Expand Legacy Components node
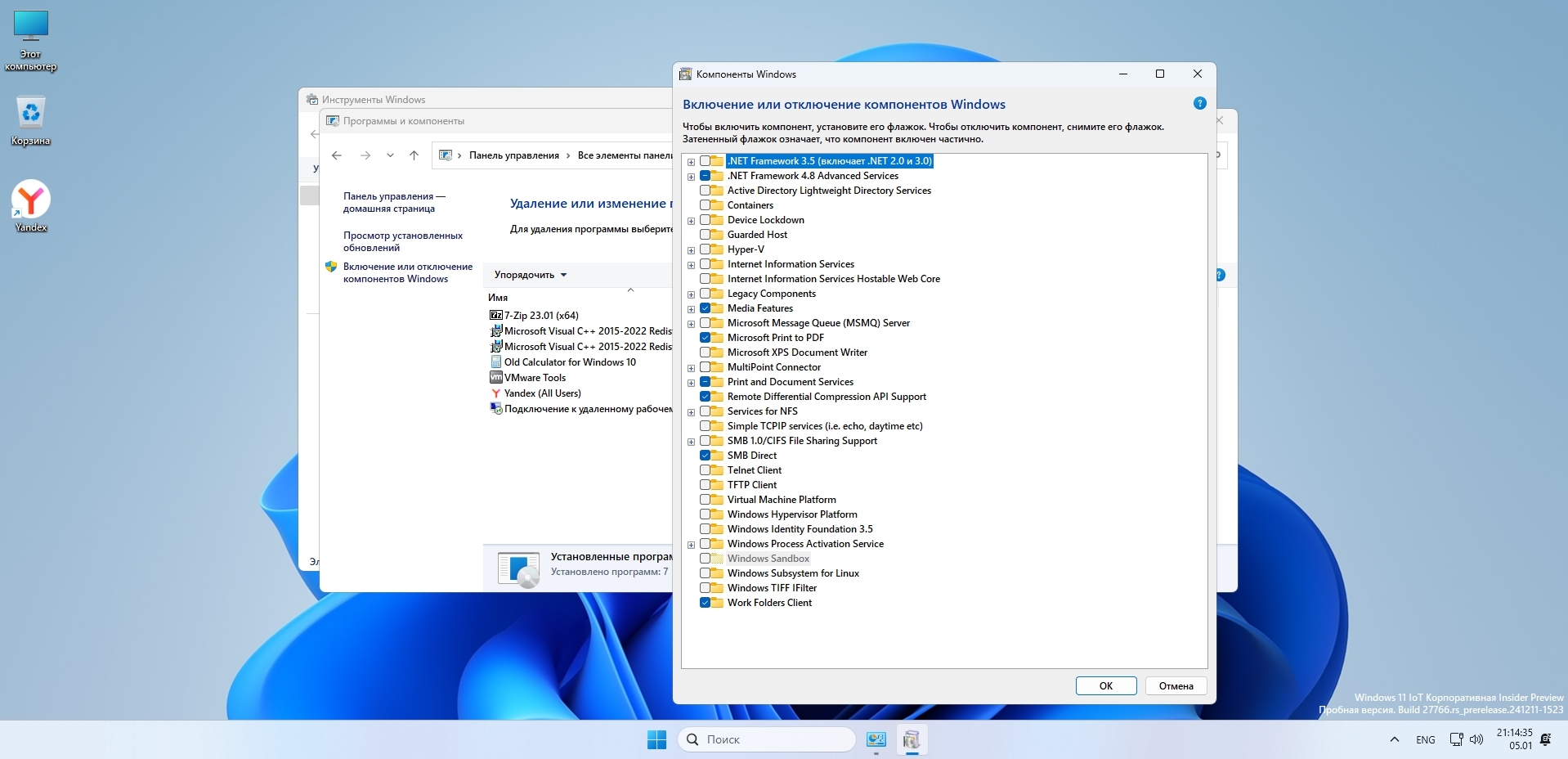 [691, 294]
